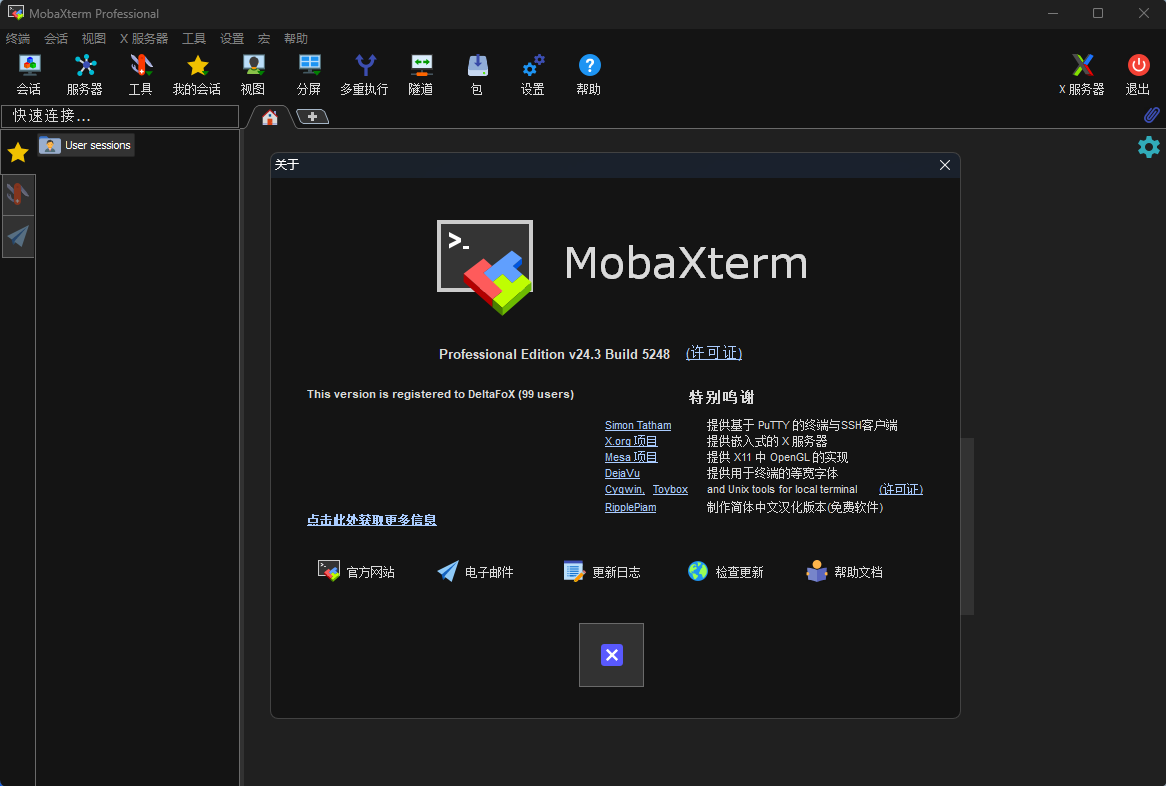Click the 电子邮件 button

(x=475, y=572)
